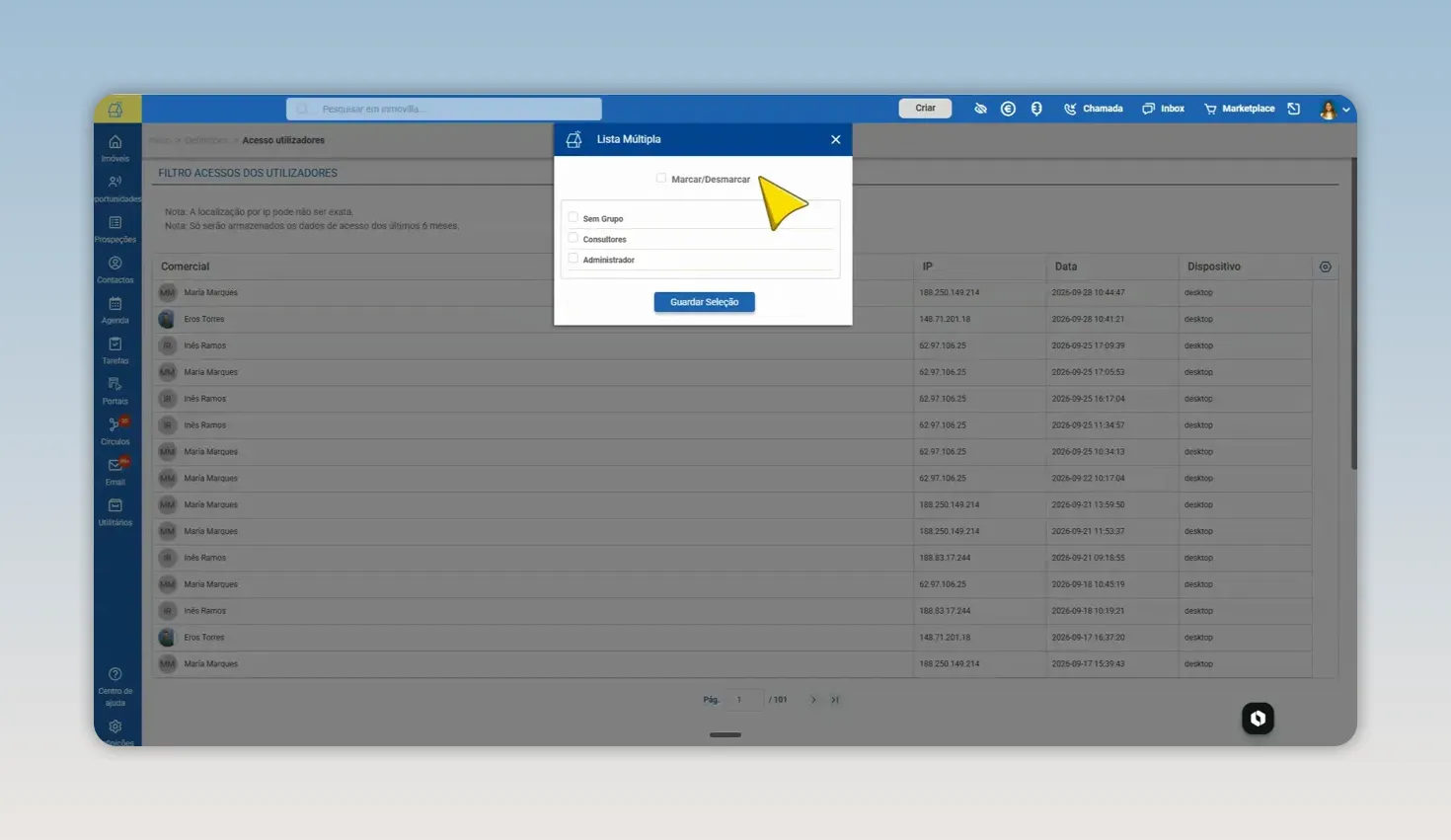Open Utilitários in the sidebar
Image resolution: width=1451 pixels, height=840 pixels.
[x=115, y=511]
